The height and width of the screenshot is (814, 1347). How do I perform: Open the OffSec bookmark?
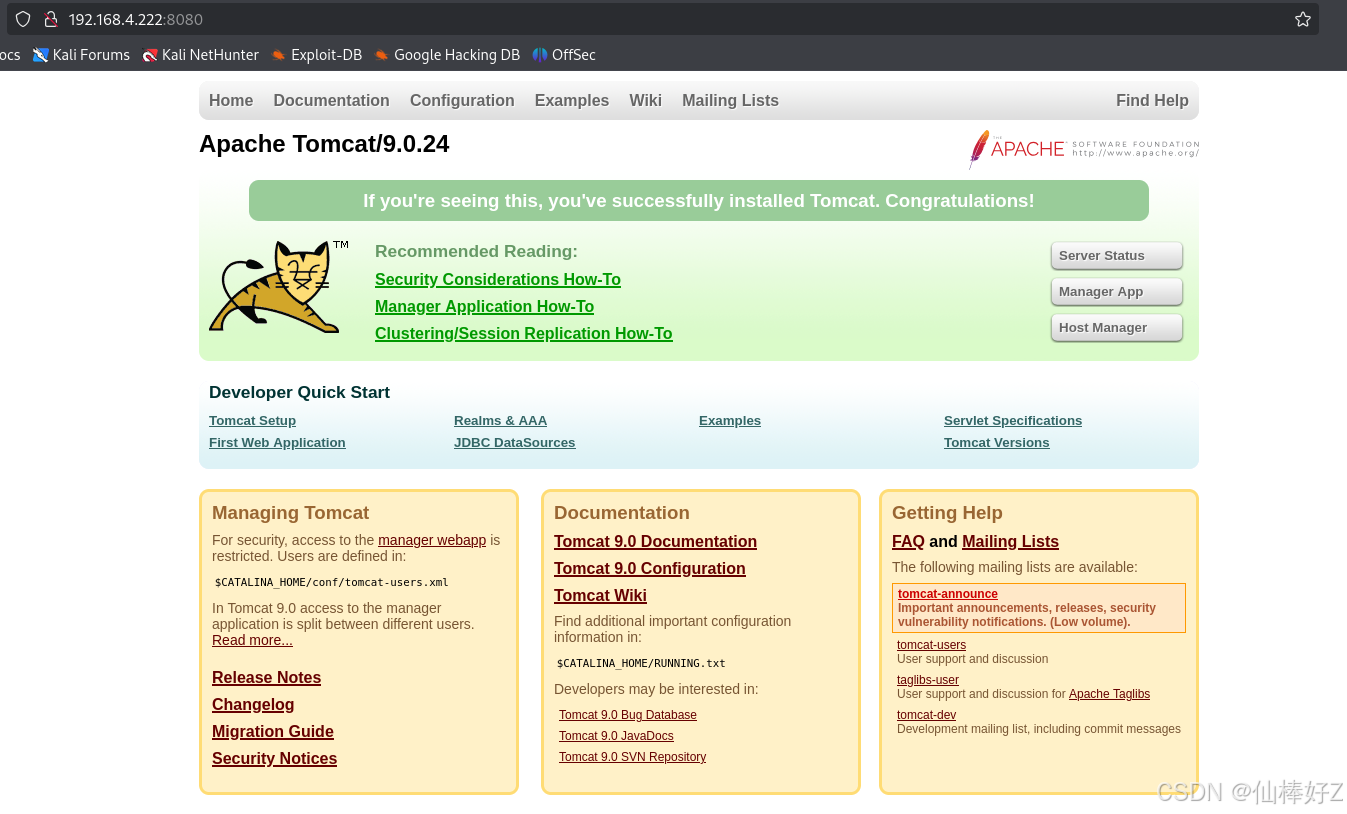coord(564,55)
